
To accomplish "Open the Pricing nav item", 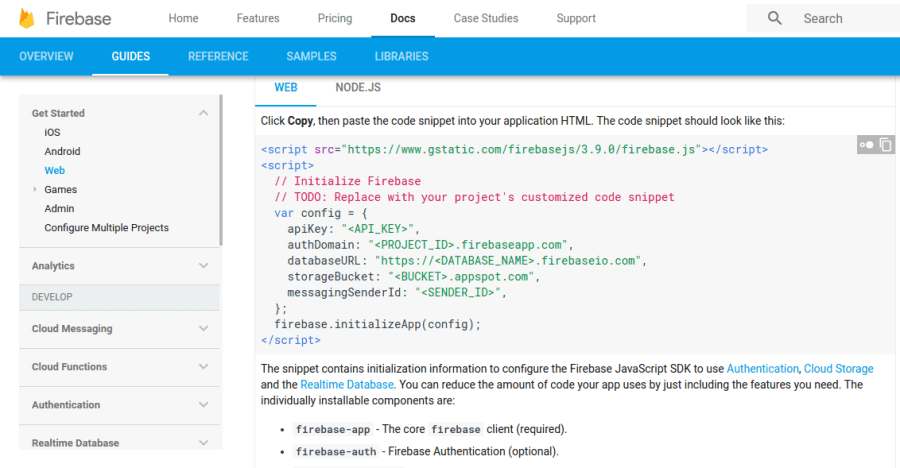I will click(x=335, y=18).
